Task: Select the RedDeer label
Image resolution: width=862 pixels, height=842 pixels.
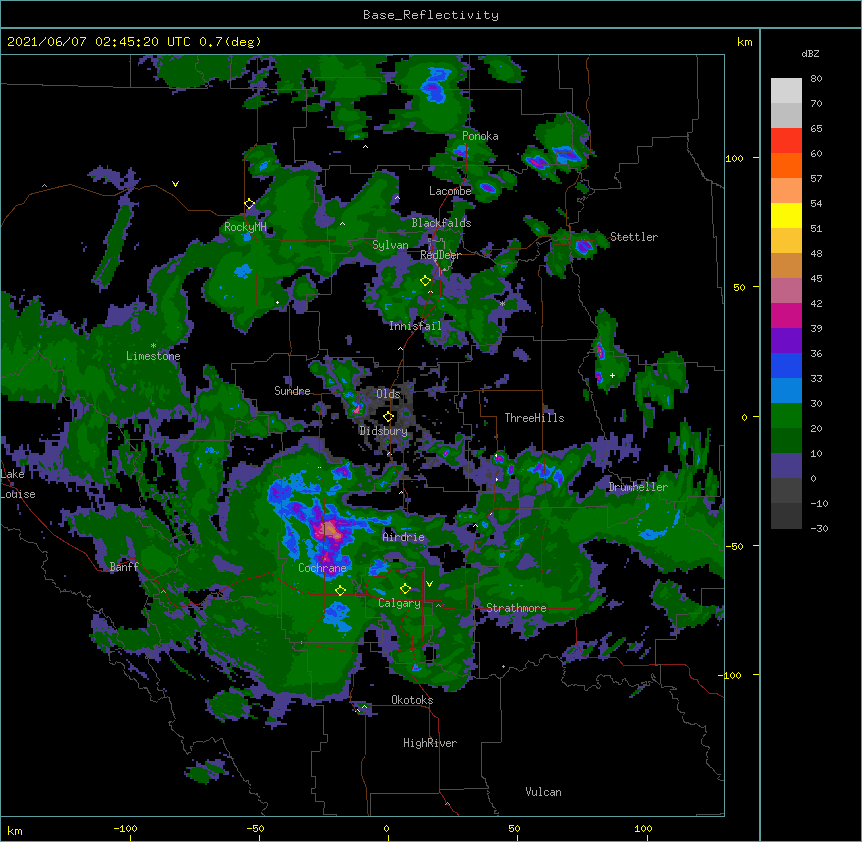Action: 440,255
